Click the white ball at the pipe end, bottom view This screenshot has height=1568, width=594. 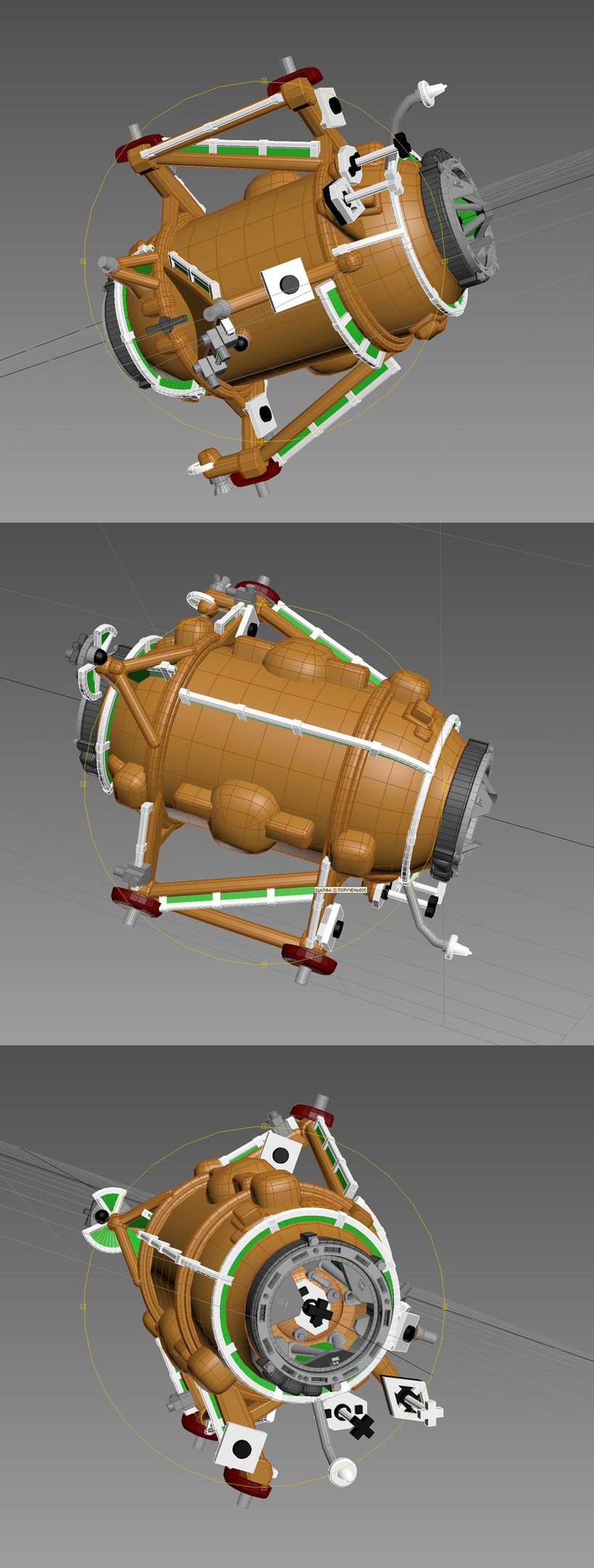[x=343, y=1471]
